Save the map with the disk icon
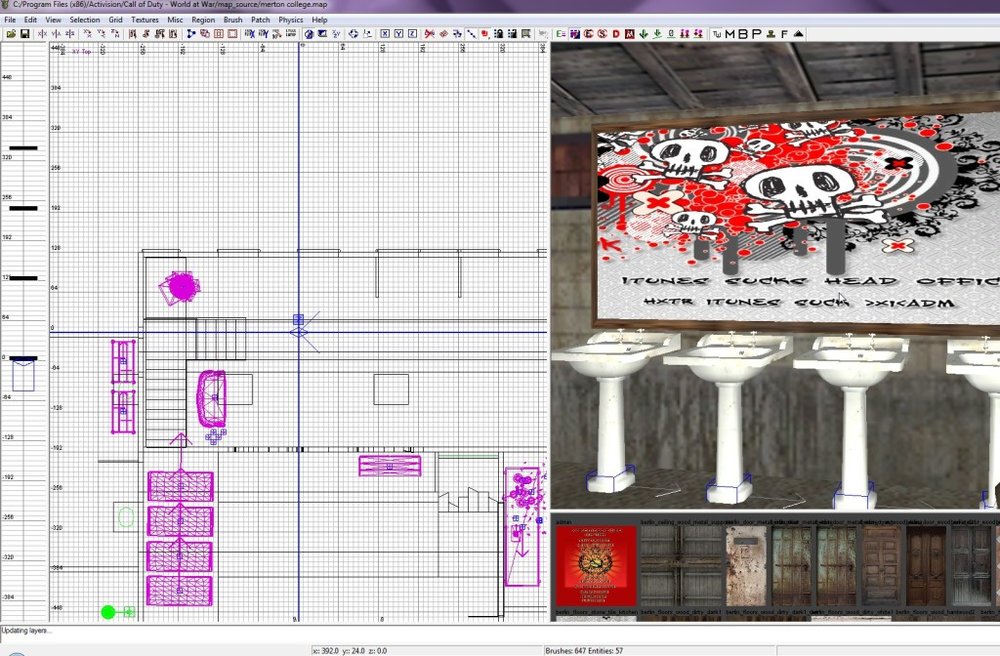Image resolution: width=1000 pixels, height=656 pixels. tap(24, 34)
